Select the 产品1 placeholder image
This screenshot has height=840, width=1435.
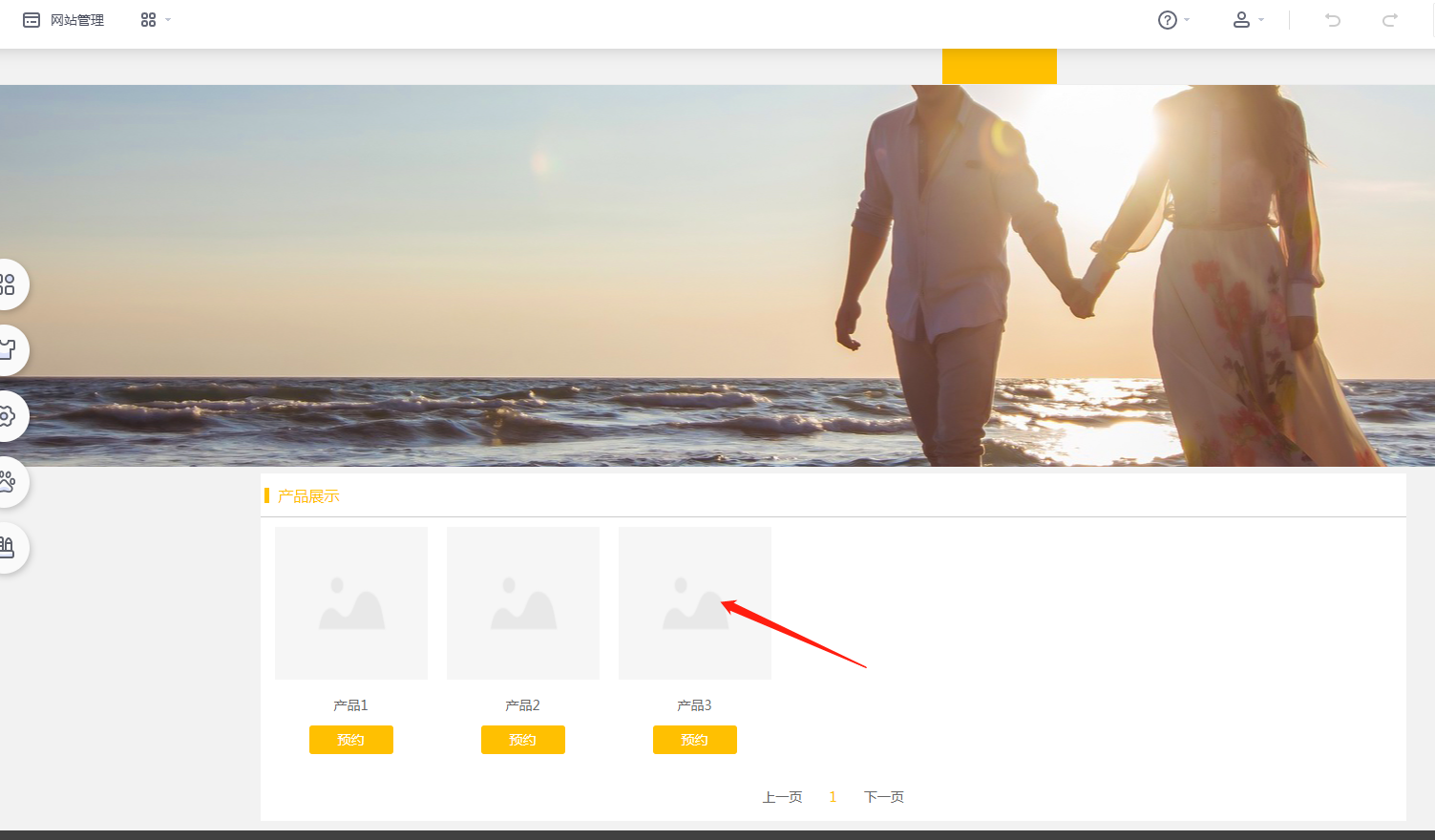[x=351, y=603]
